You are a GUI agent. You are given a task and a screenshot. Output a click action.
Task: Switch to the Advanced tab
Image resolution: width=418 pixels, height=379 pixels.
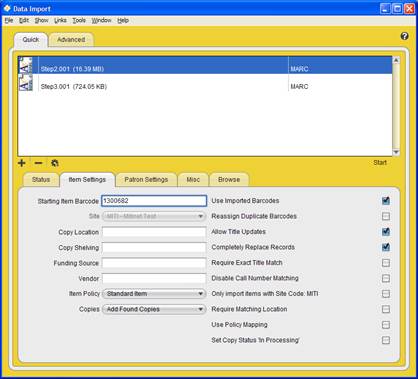pyautogui.click(x=71, y=40)
